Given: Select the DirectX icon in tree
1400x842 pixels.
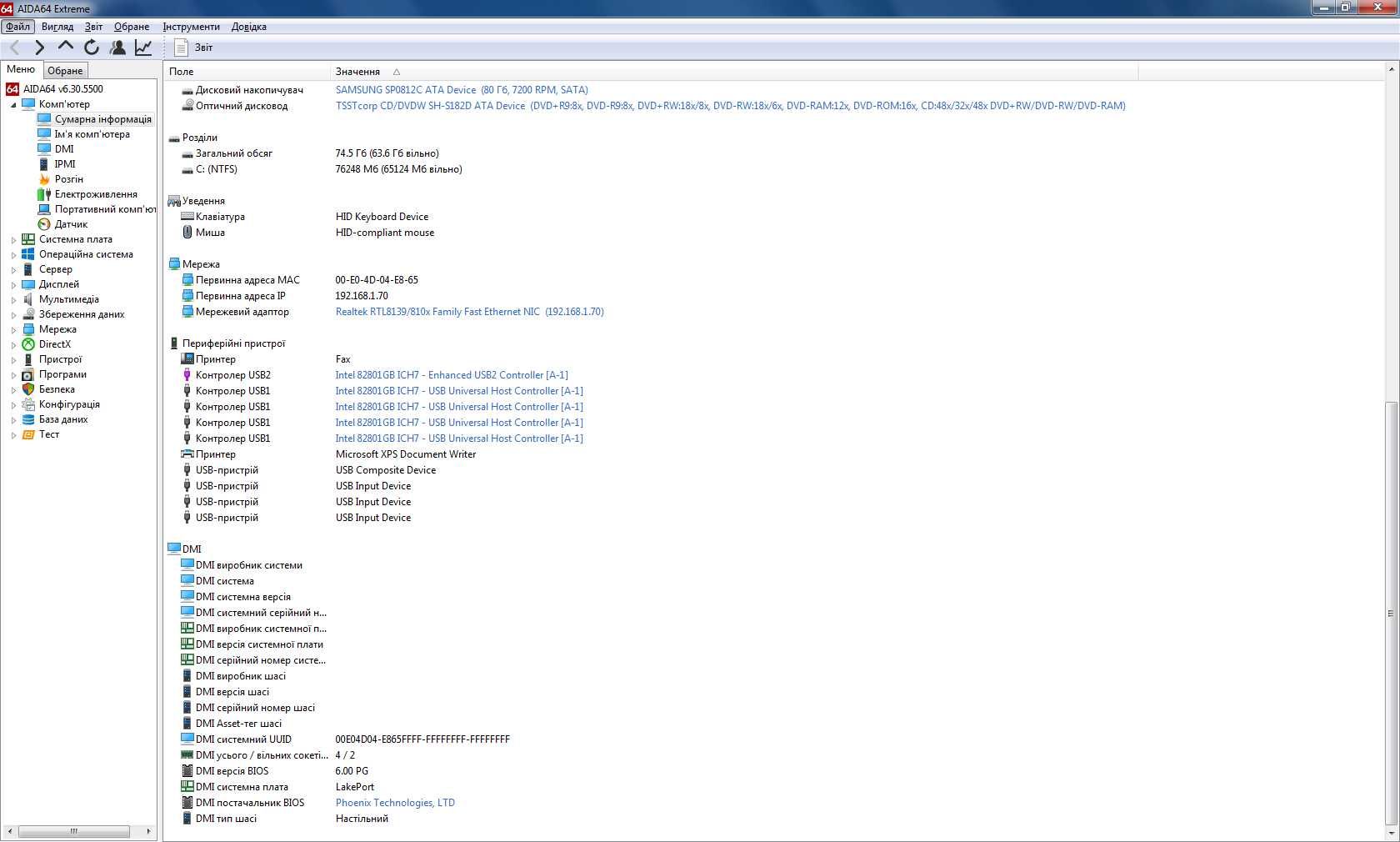Looking at the screenshot, I should (28, 344).
